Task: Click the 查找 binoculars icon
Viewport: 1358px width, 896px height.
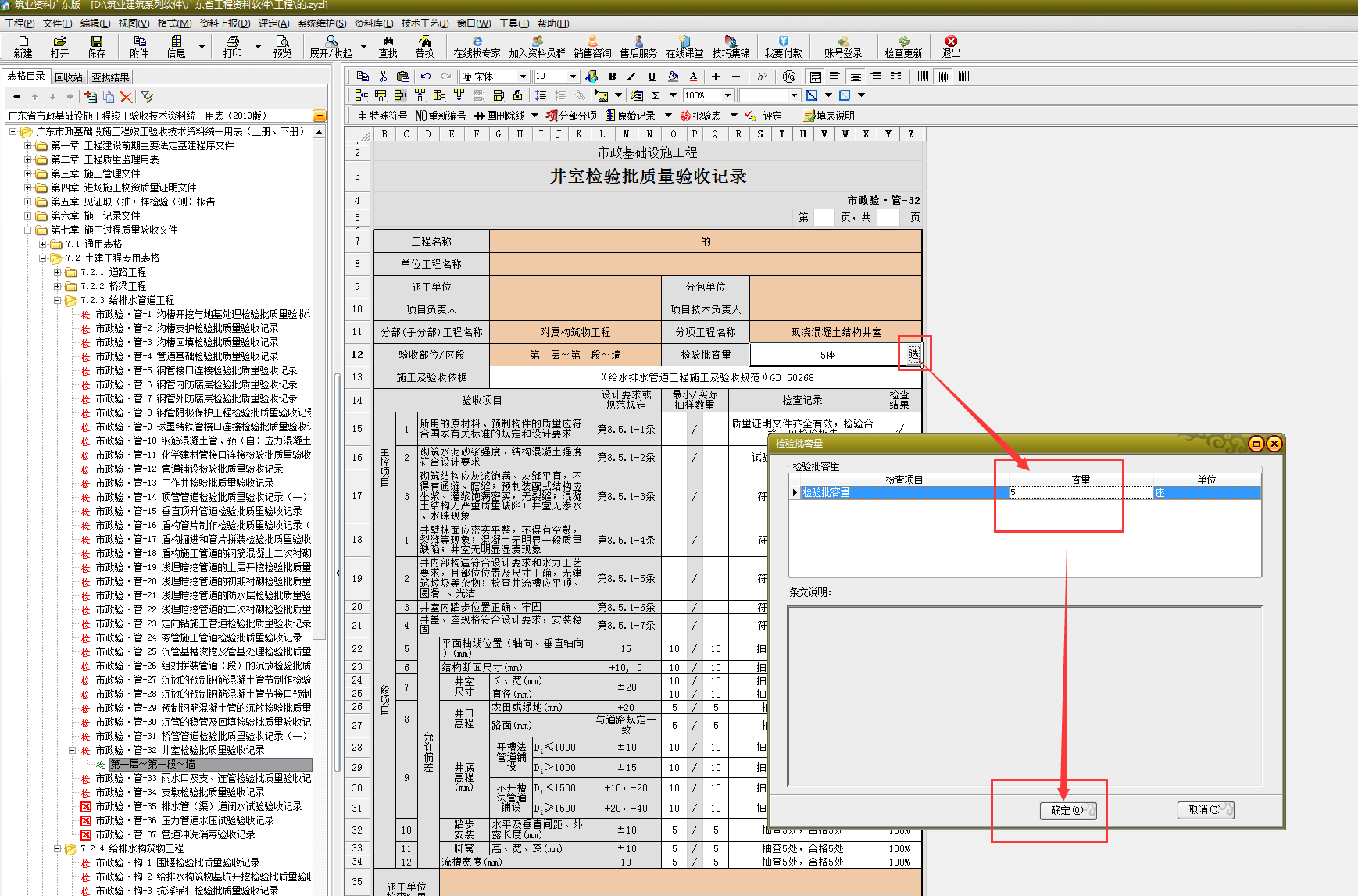Action: click(x=388, y=47)
